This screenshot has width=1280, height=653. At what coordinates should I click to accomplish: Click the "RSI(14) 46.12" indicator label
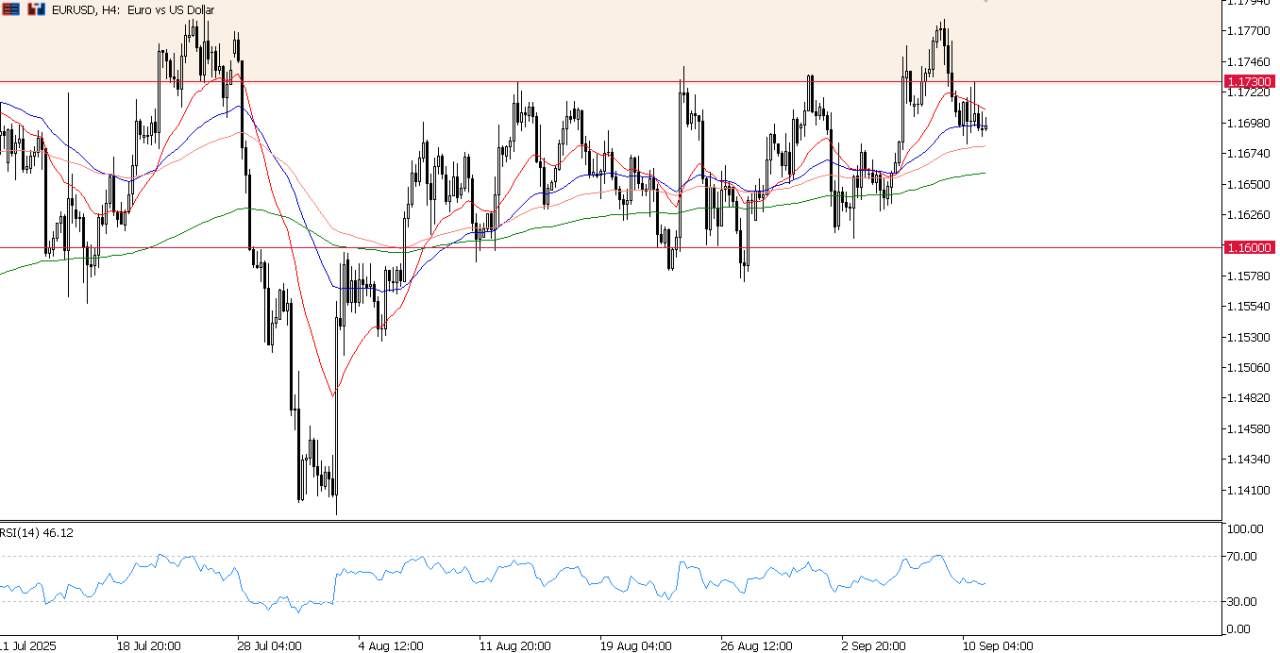click(x=36, y=533)
